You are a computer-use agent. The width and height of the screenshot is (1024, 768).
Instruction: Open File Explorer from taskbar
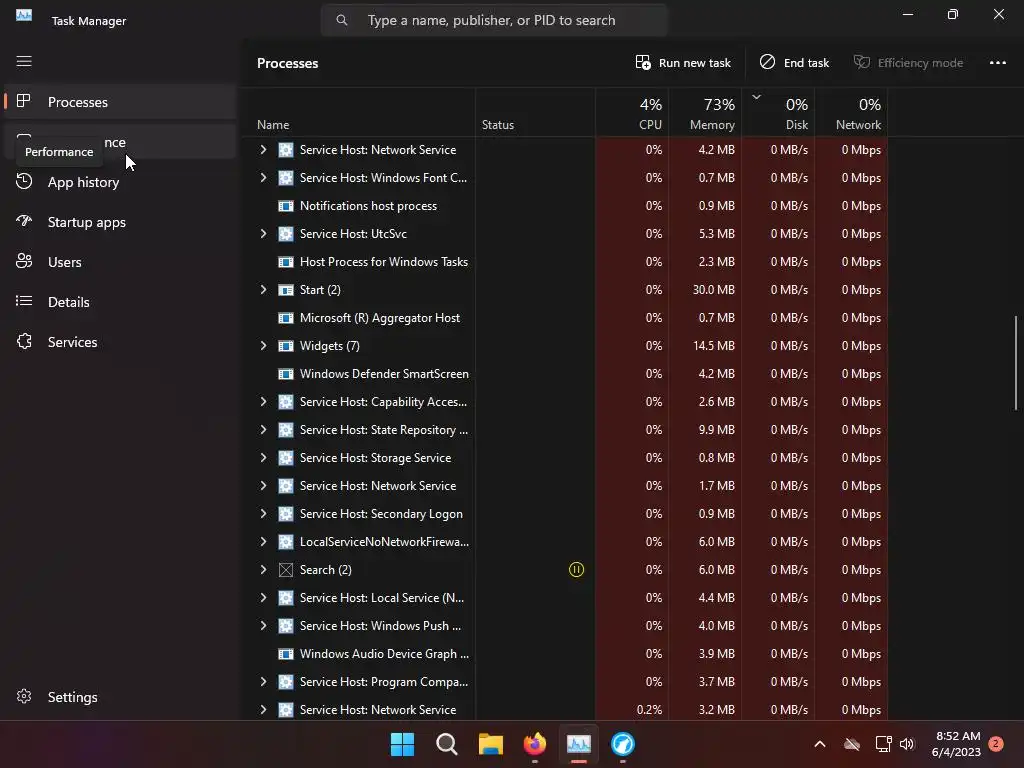pos(490,744)
